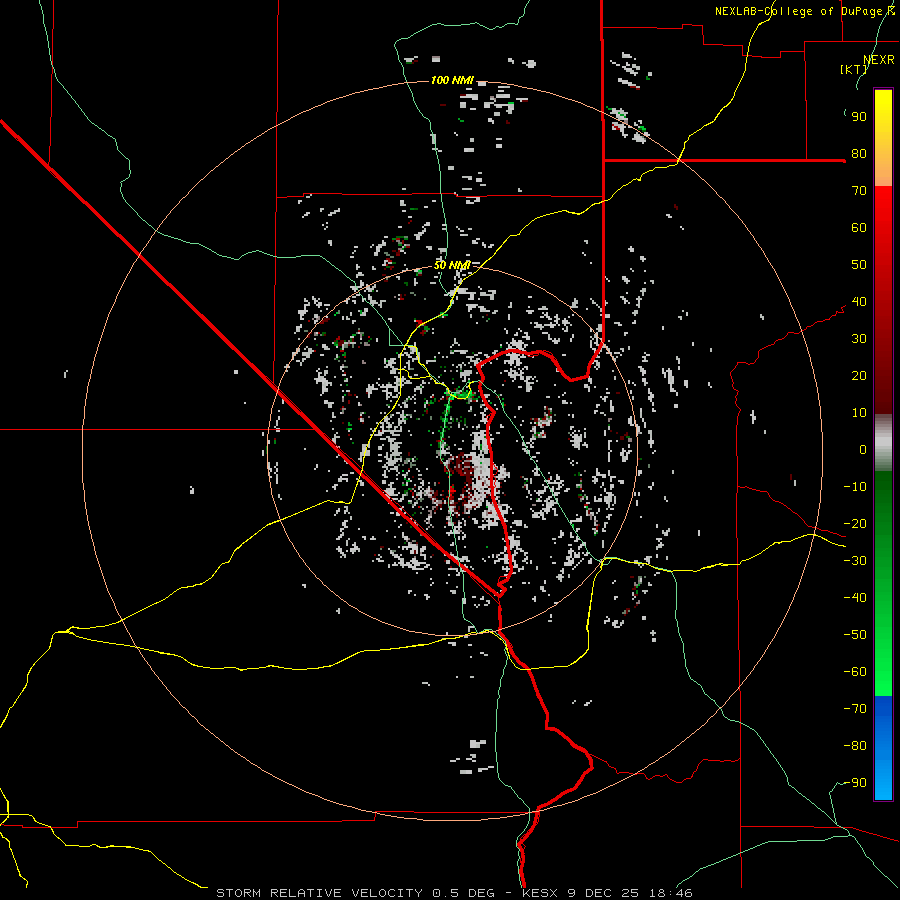900x900 pixels.
Task: Click the 50 NMI range ring label
Action: point(452,265)
